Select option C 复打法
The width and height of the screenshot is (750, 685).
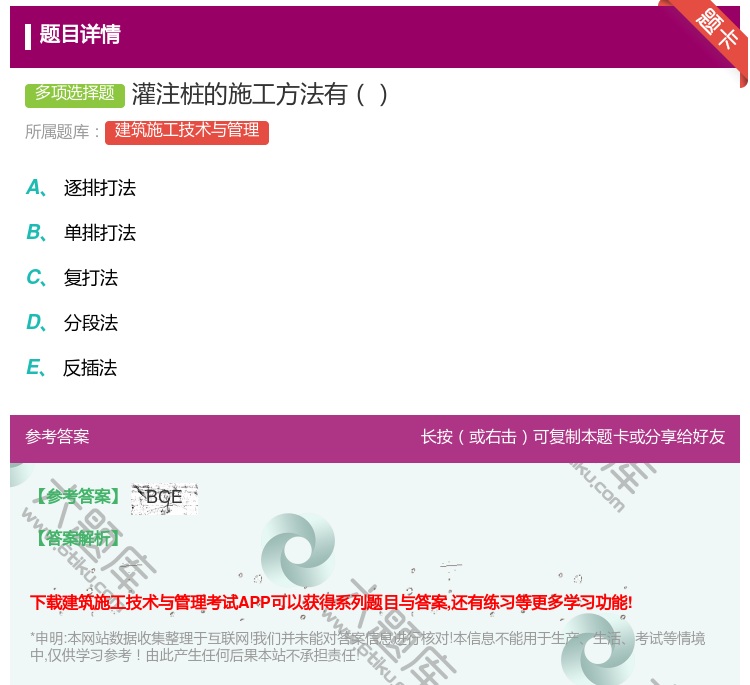[x=72, y=277]
